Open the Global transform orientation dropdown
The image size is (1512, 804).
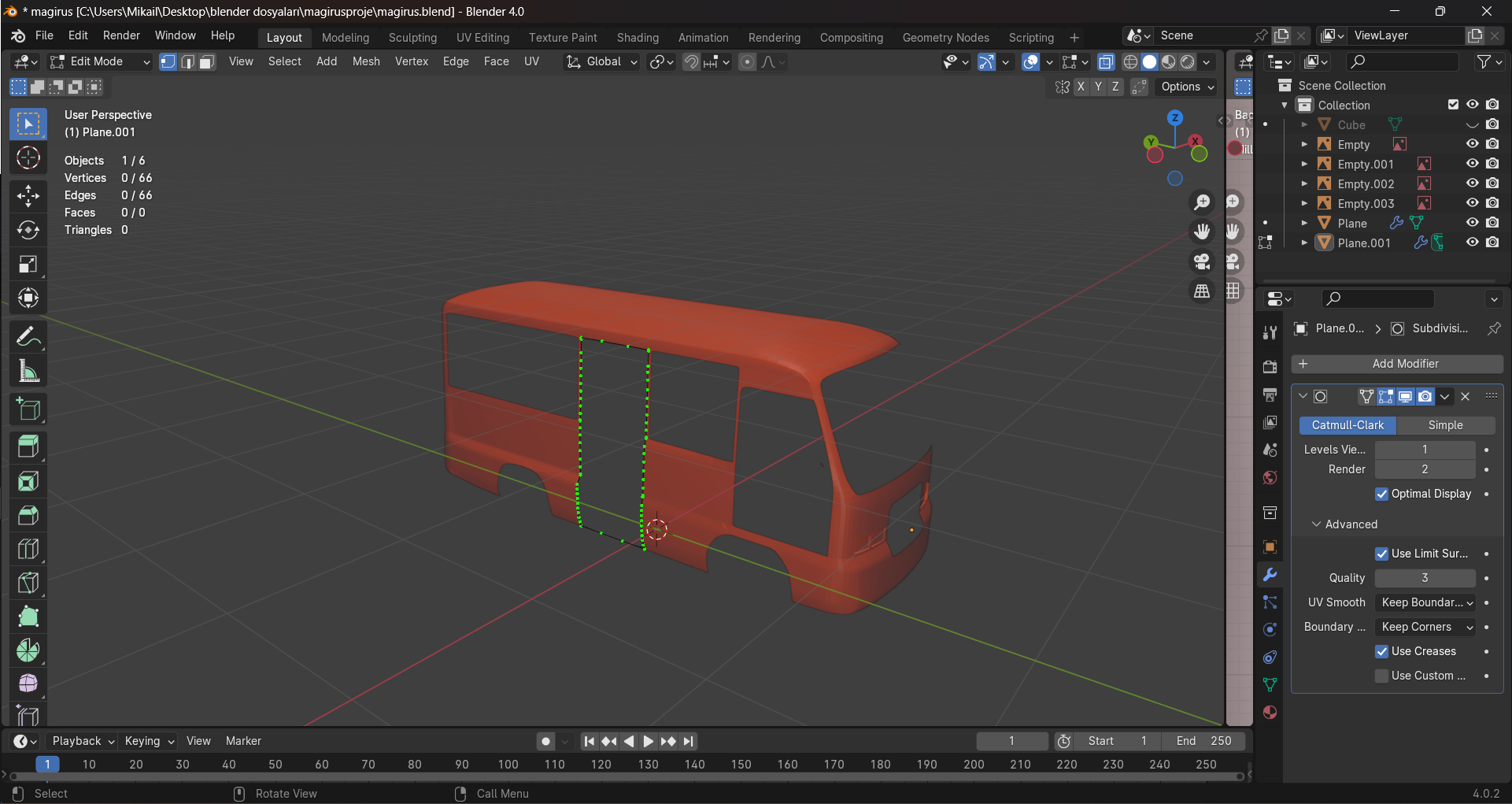602,61
